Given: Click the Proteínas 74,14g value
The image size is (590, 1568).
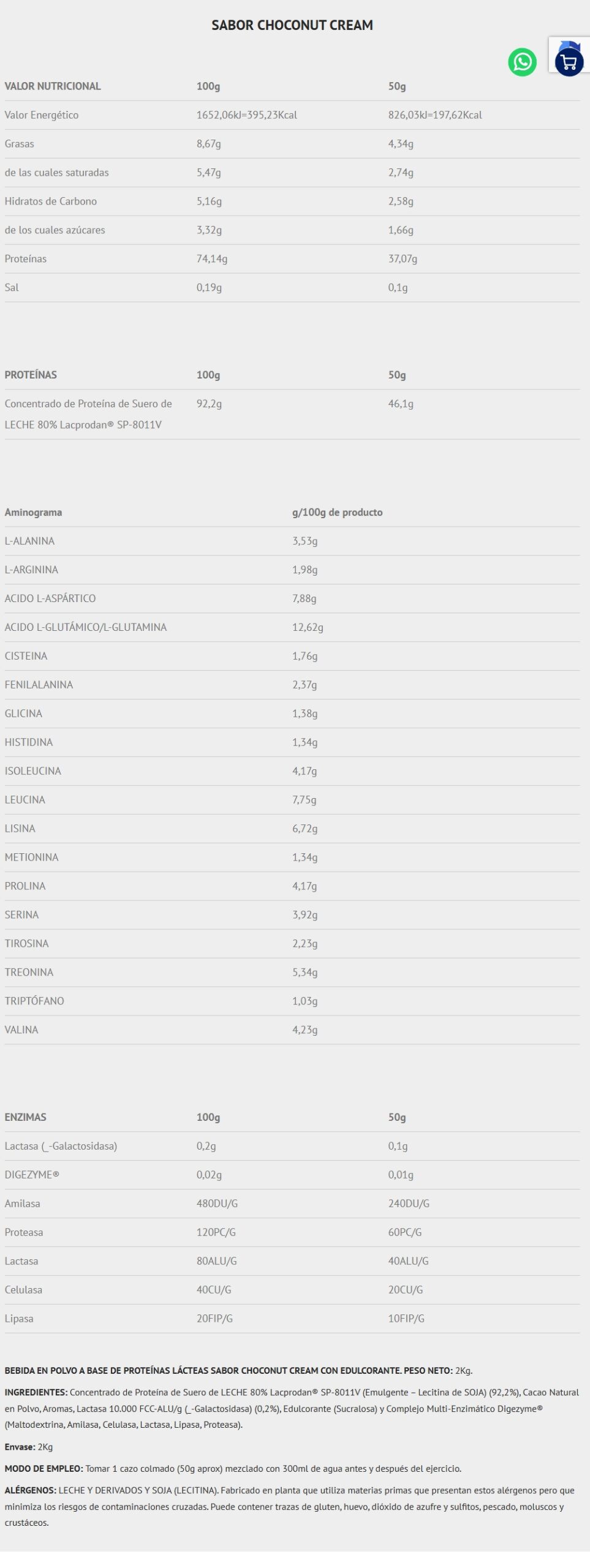Looking at the screenshot, I should 212,259.
